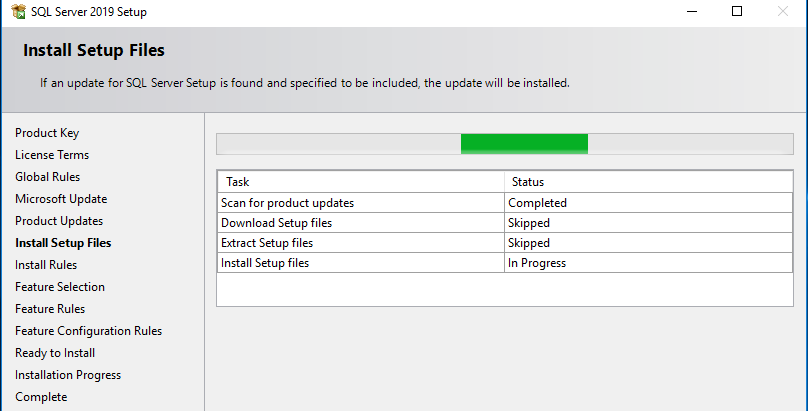The height and width of the screenshot is (411, 808).
Task: Select the Install Rules step
Action: pos(46,265)
